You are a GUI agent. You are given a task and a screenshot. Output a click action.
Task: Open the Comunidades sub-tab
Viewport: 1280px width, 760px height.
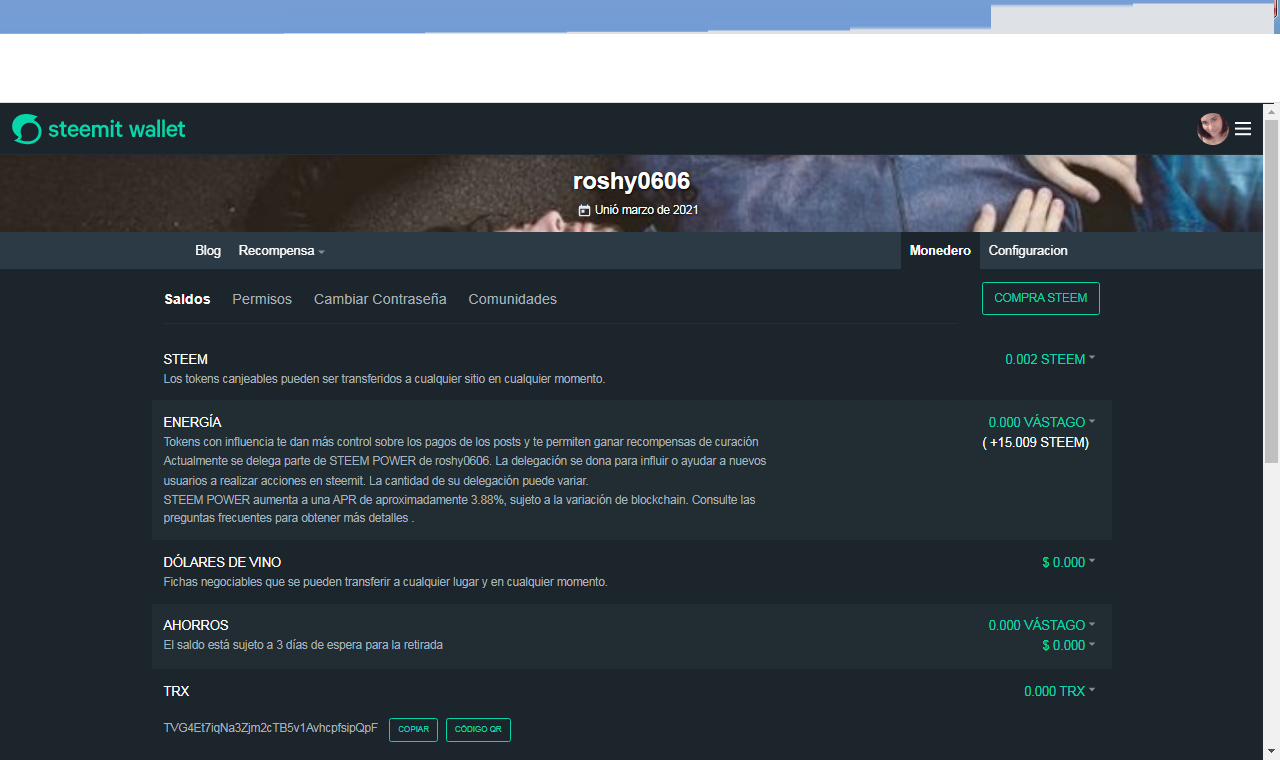tap(513, 299)
